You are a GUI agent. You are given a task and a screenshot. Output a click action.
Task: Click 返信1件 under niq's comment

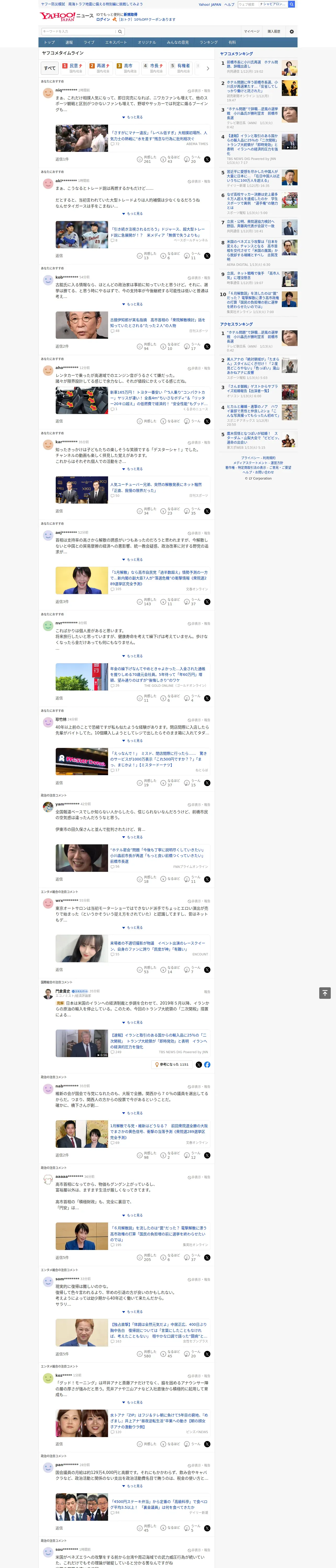coord(62,159)
